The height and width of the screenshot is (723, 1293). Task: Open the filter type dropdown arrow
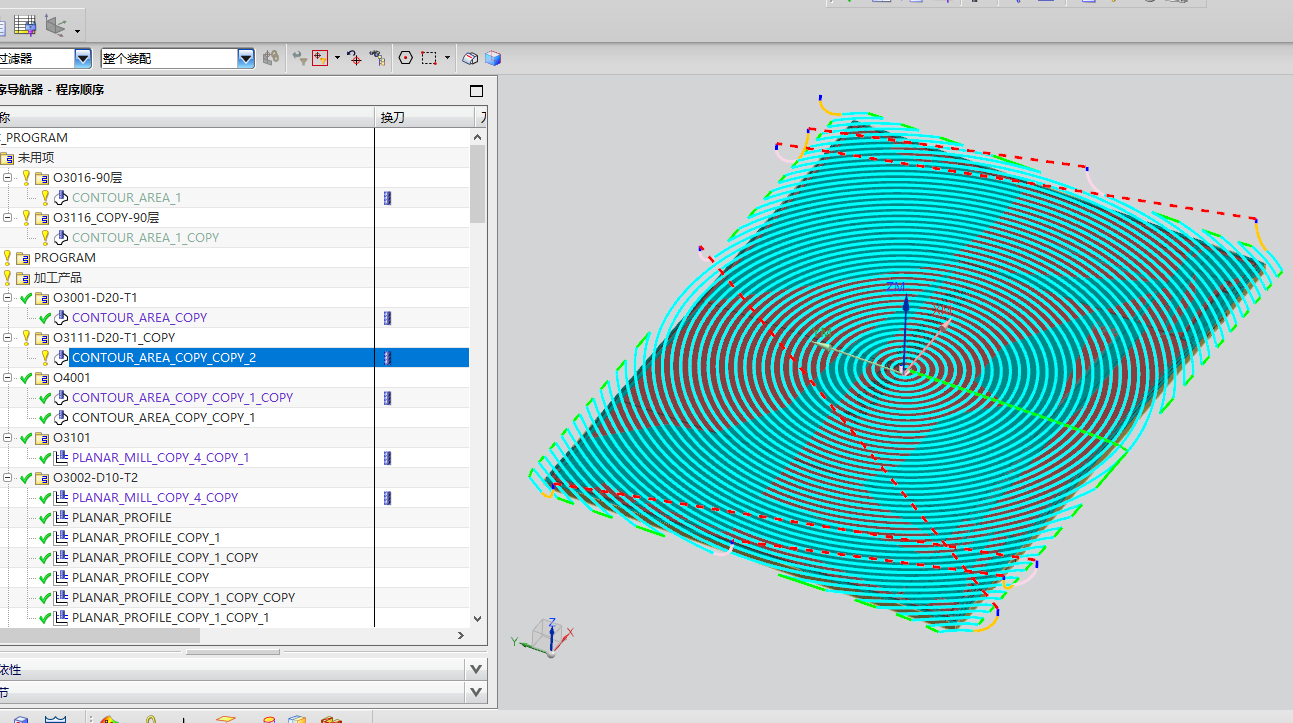coord(83,59)
